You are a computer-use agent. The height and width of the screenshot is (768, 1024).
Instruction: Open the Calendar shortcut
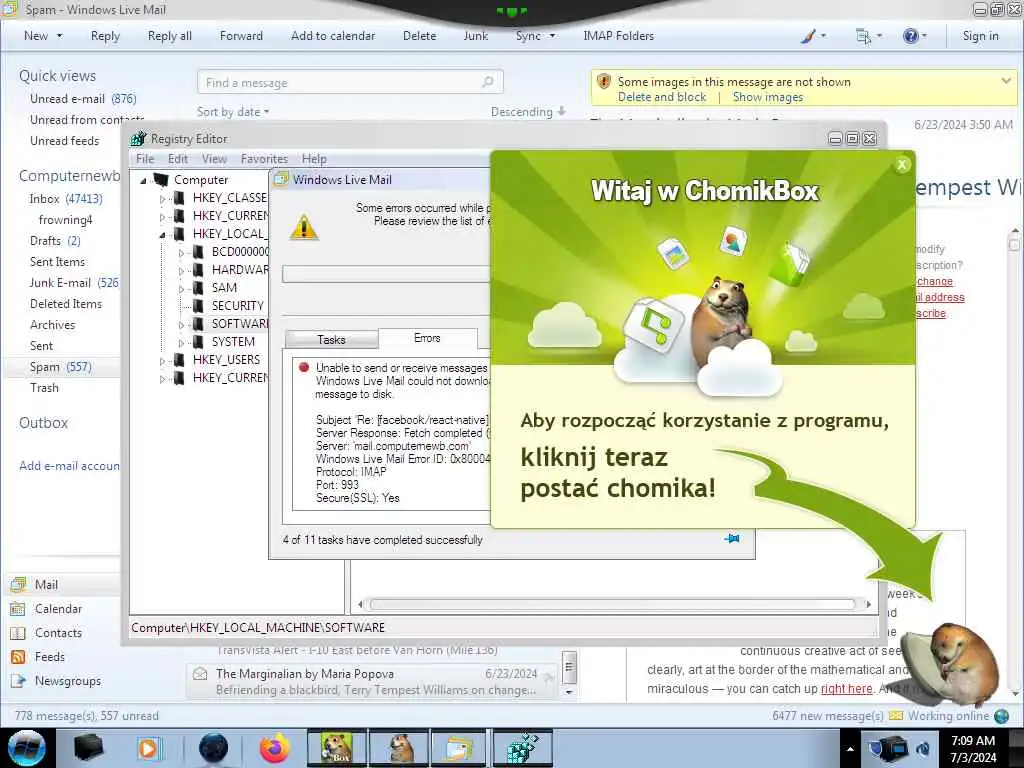(x=58, y=609)
